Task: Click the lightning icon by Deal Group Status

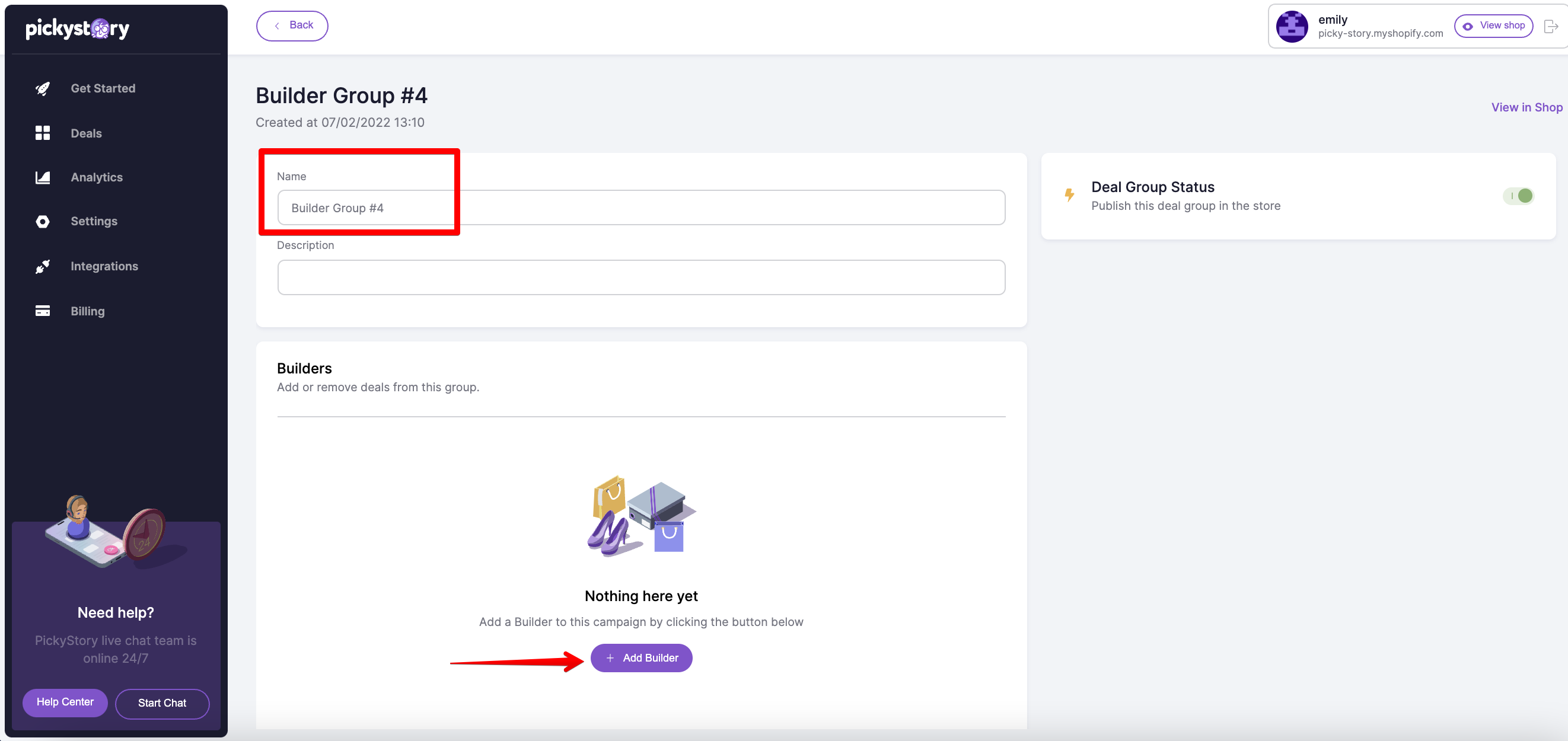Action: 1069,194
